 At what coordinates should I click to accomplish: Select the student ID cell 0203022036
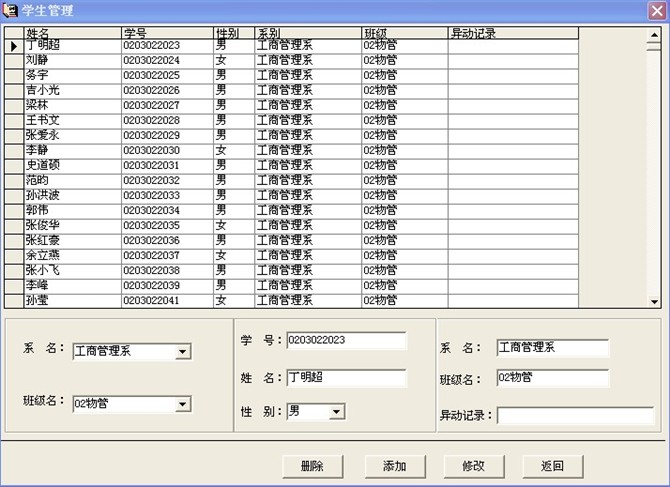168,241
